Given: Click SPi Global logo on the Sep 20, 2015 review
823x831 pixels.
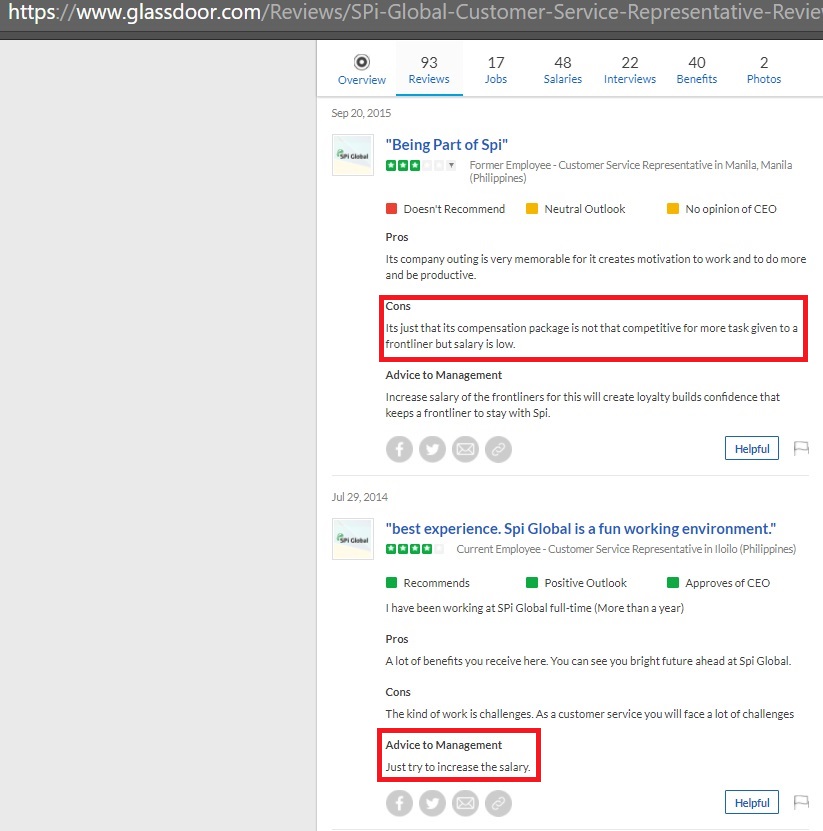Looking at the screenshot, I should coord(353,155).
